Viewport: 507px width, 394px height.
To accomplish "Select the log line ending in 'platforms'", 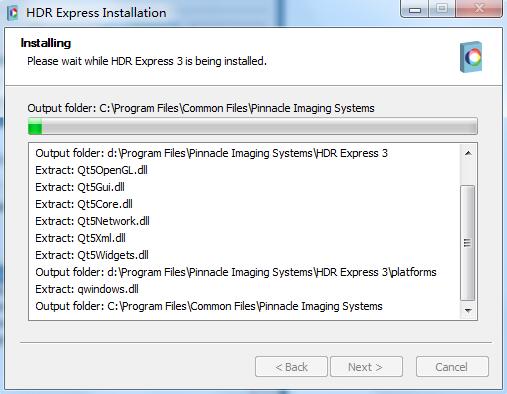I will coord(236,272).
